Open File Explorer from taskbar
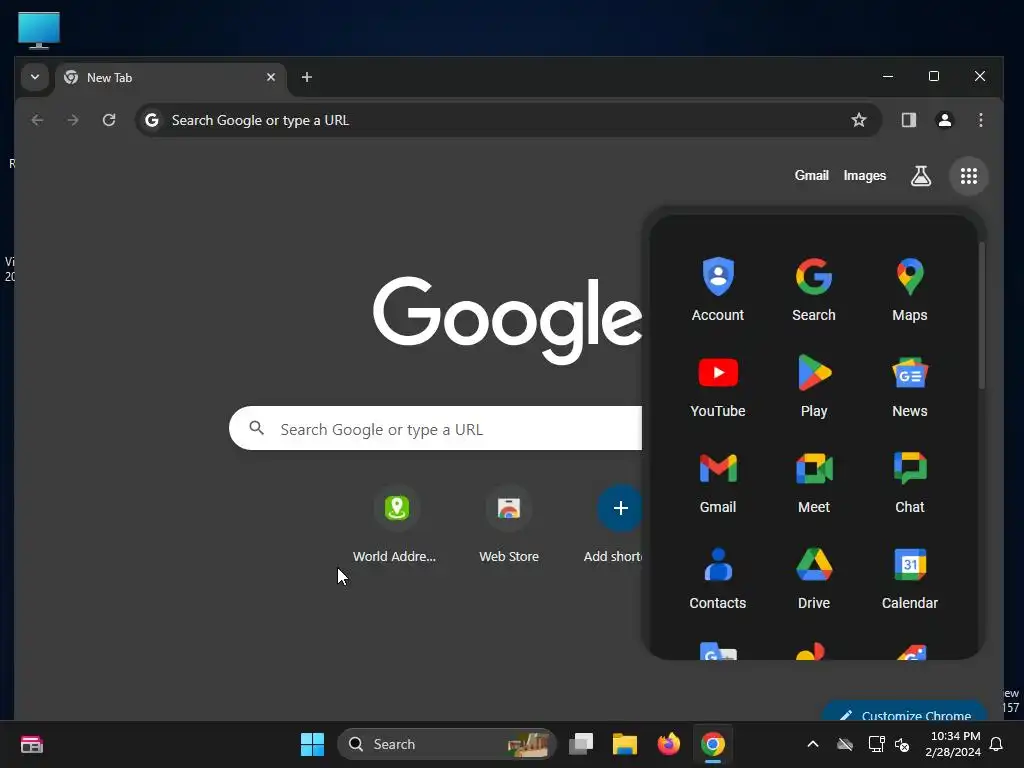Screen dimensions: 1024x768 pyautogui.click(x=625, y=744)
